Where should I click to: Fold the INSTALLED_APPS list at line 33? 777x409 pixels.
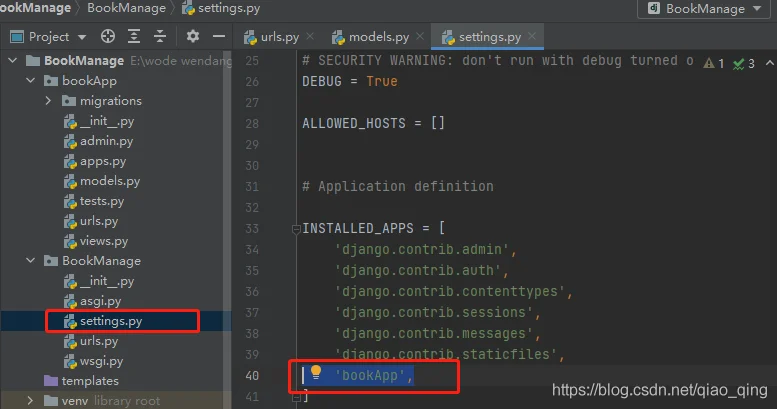pos(296,229)
